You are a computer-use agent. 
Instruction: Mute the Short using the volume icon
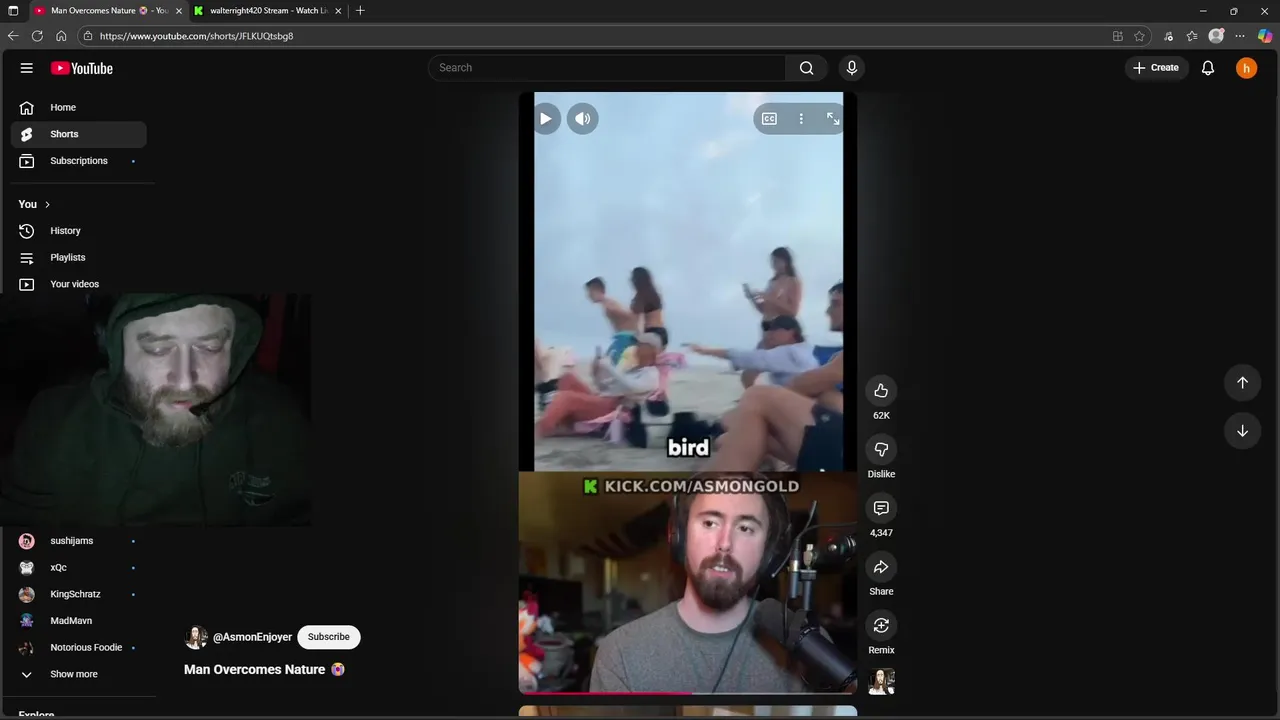click(583, 119)
